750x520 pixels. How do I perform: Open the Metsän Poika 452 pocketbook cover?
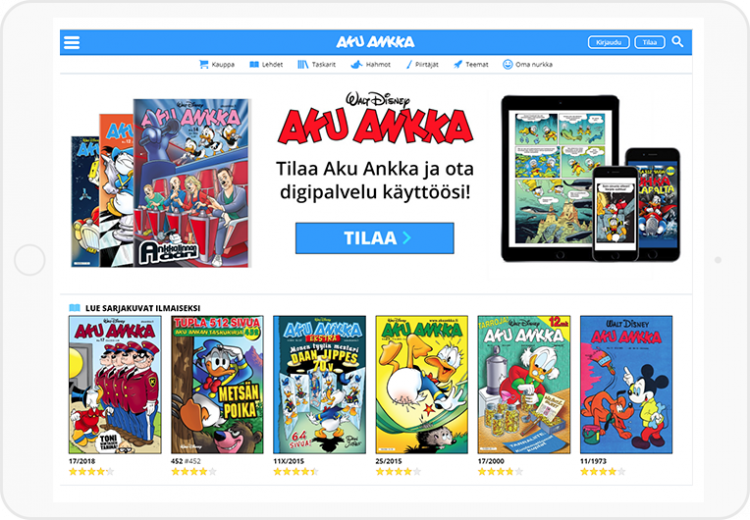[x=217, y=385]
